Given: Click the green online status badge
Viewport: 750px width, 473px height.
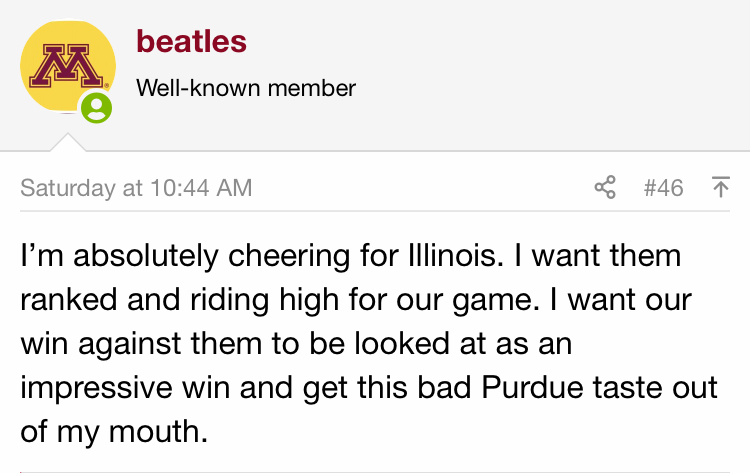Looking at the screenshot, I should 96,107.
